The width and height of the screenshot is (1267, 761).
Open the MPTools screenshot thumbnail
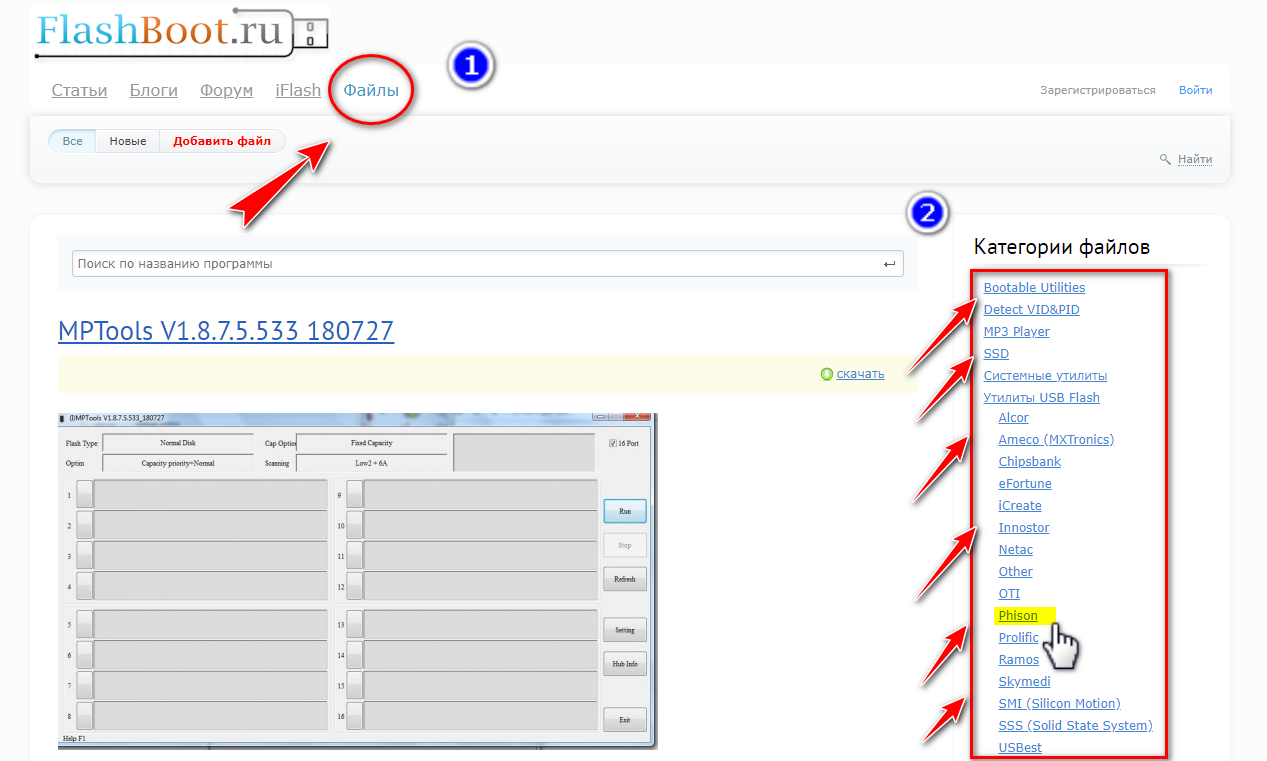click(x=358, y=581)
